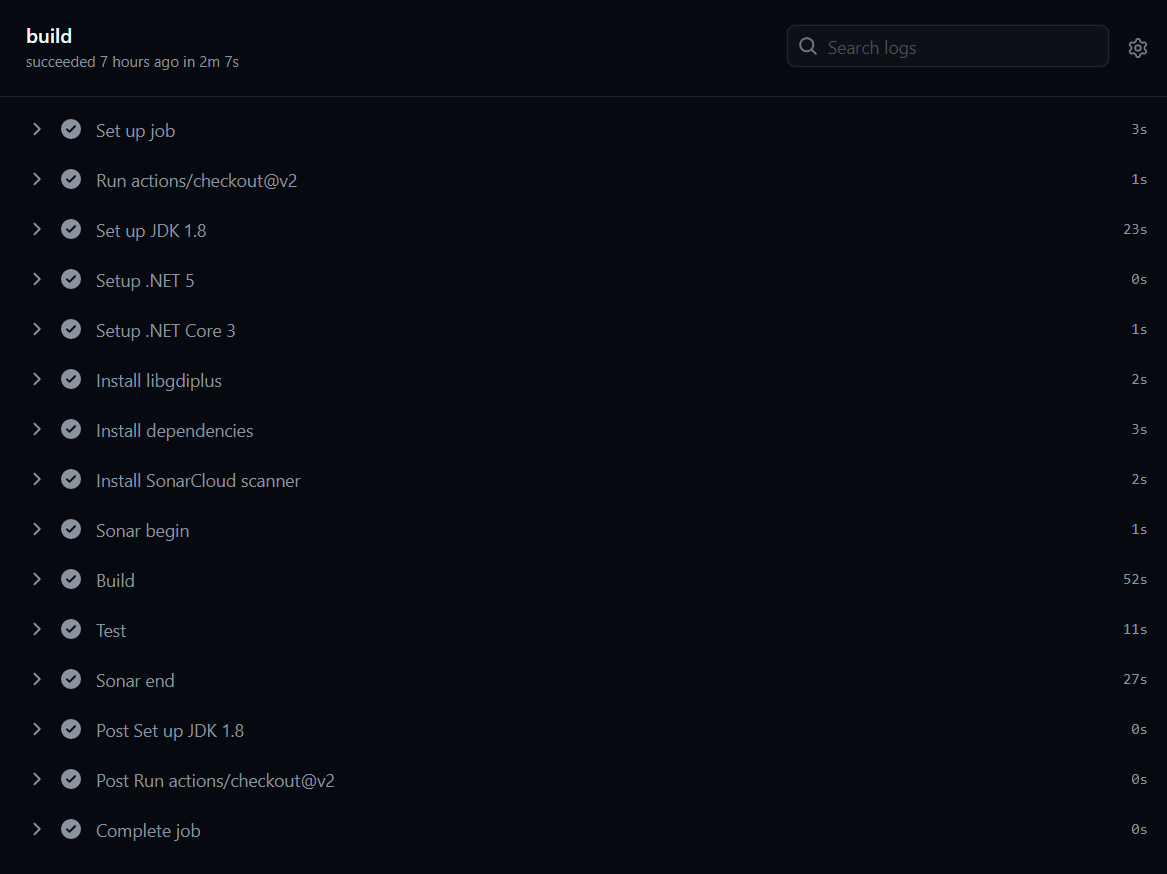Click the success check icon beside Complete job
This screenshot has height=874, width=1167.
[x=71, y=829]
